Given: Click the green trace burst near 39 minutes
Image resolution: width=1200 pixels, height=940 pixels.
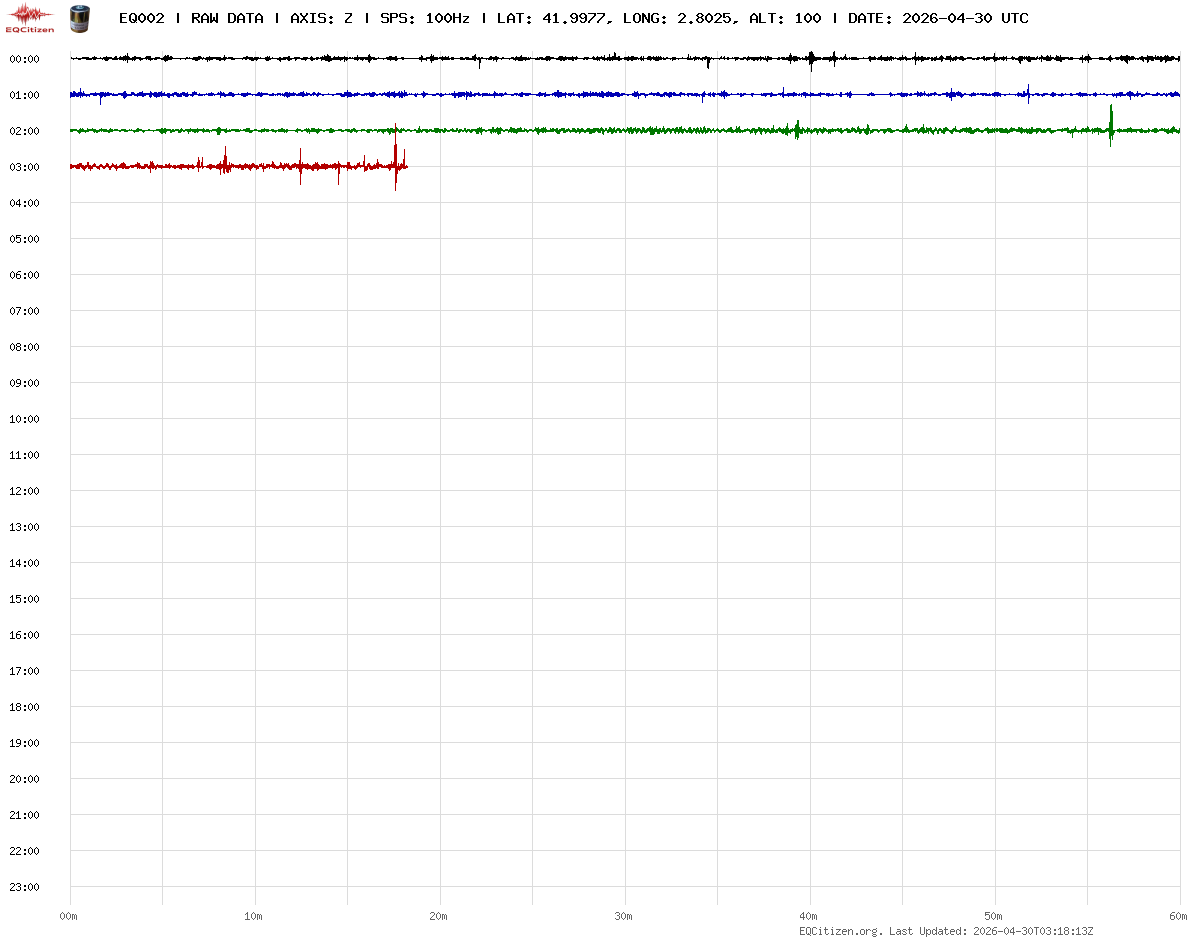Looking at the screenshot, I should pyautogui.click(x=797, y=130).
